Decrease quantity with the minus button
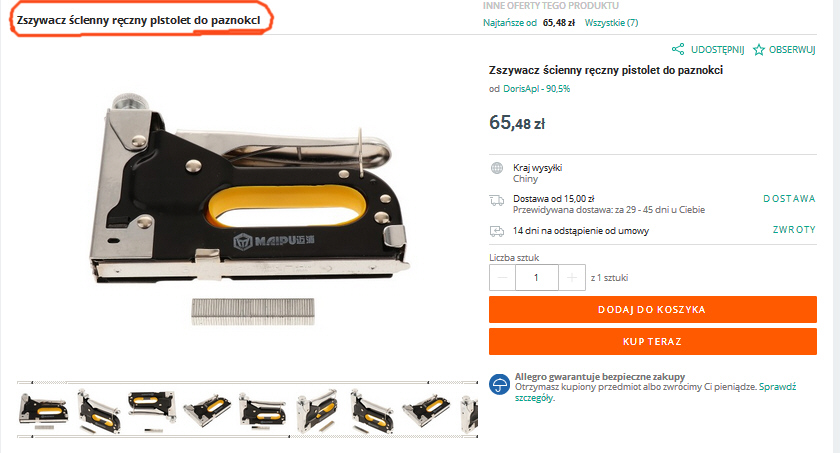The image size is (840, 453). (x=502, y=277)
